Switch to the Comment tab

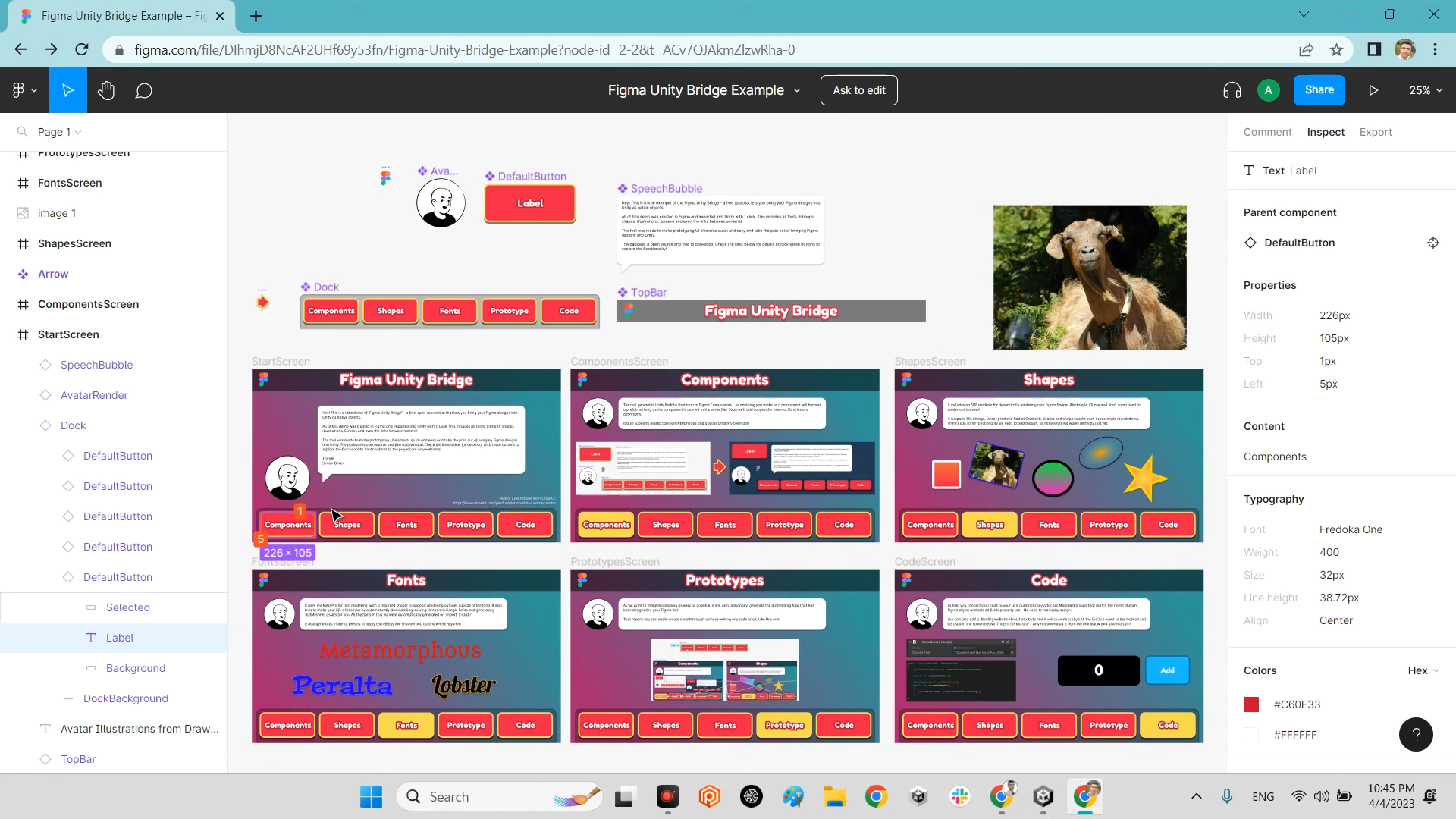tap(1267, 132)
